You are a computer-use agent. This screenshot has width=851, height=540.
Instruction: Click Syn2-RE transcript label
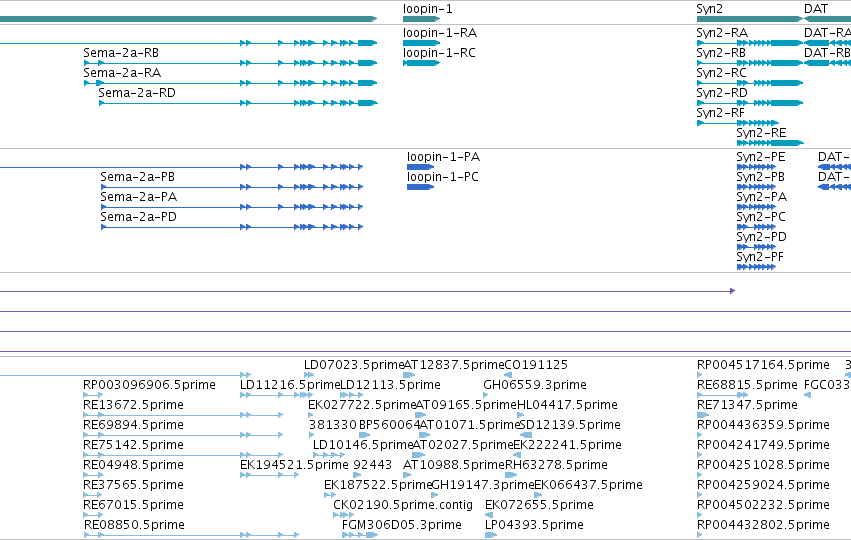tap(761, 133)
